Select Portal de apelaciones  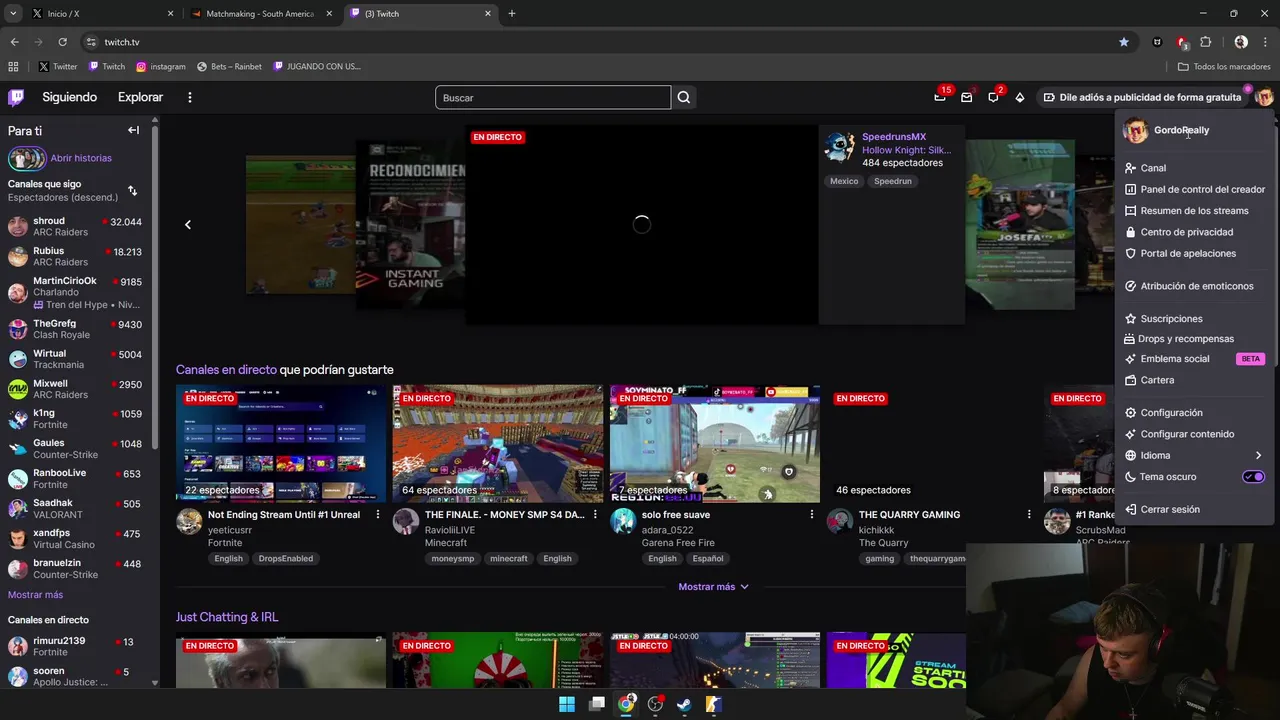pos(1195,253)
